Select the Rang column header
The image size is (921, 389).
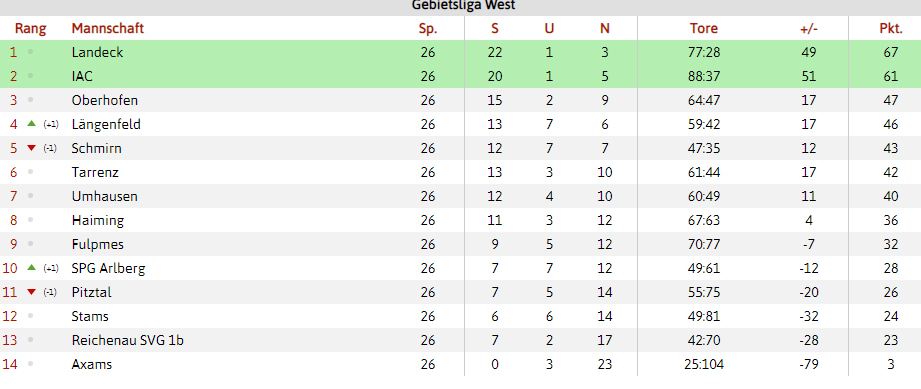[x=31, y=28]
